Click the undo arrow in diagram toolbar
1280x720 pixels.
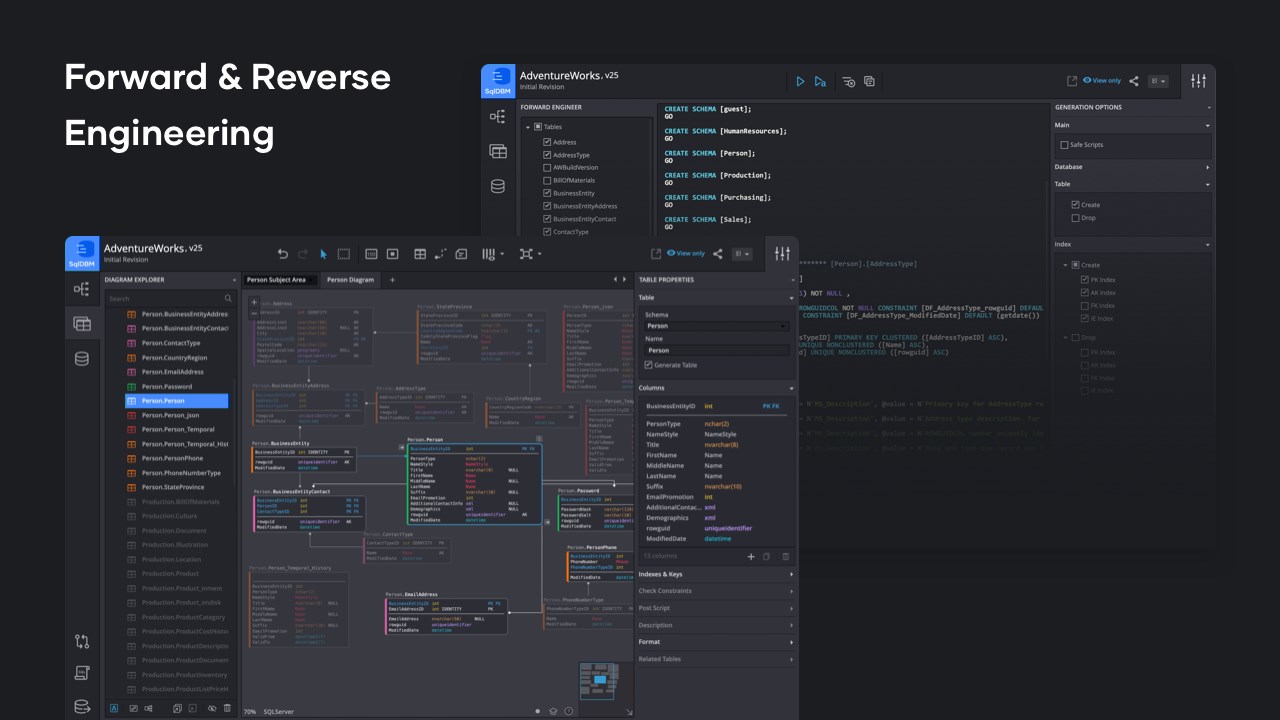[x=283, y=254]
